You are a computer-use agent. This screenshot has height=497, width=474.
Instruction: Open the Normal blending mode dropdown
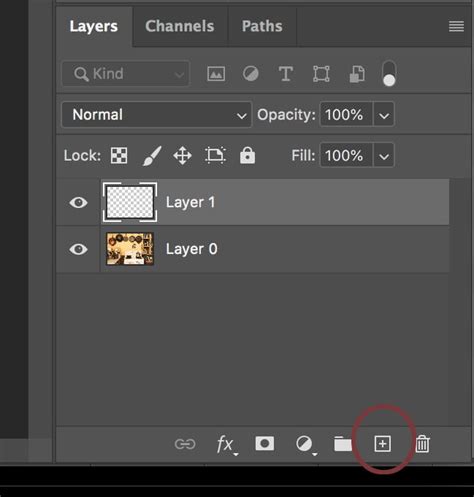(x=157, y=115)
